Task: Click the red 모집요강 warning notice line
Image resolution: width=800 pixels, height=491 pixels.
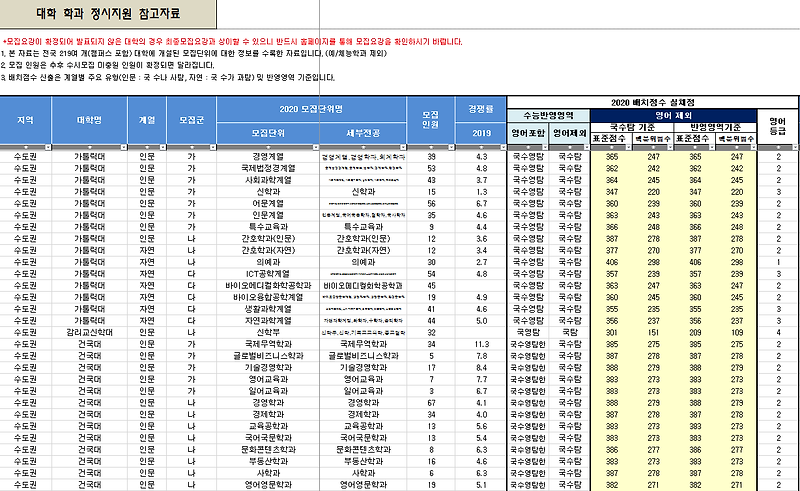Action: tap(233, 42)
